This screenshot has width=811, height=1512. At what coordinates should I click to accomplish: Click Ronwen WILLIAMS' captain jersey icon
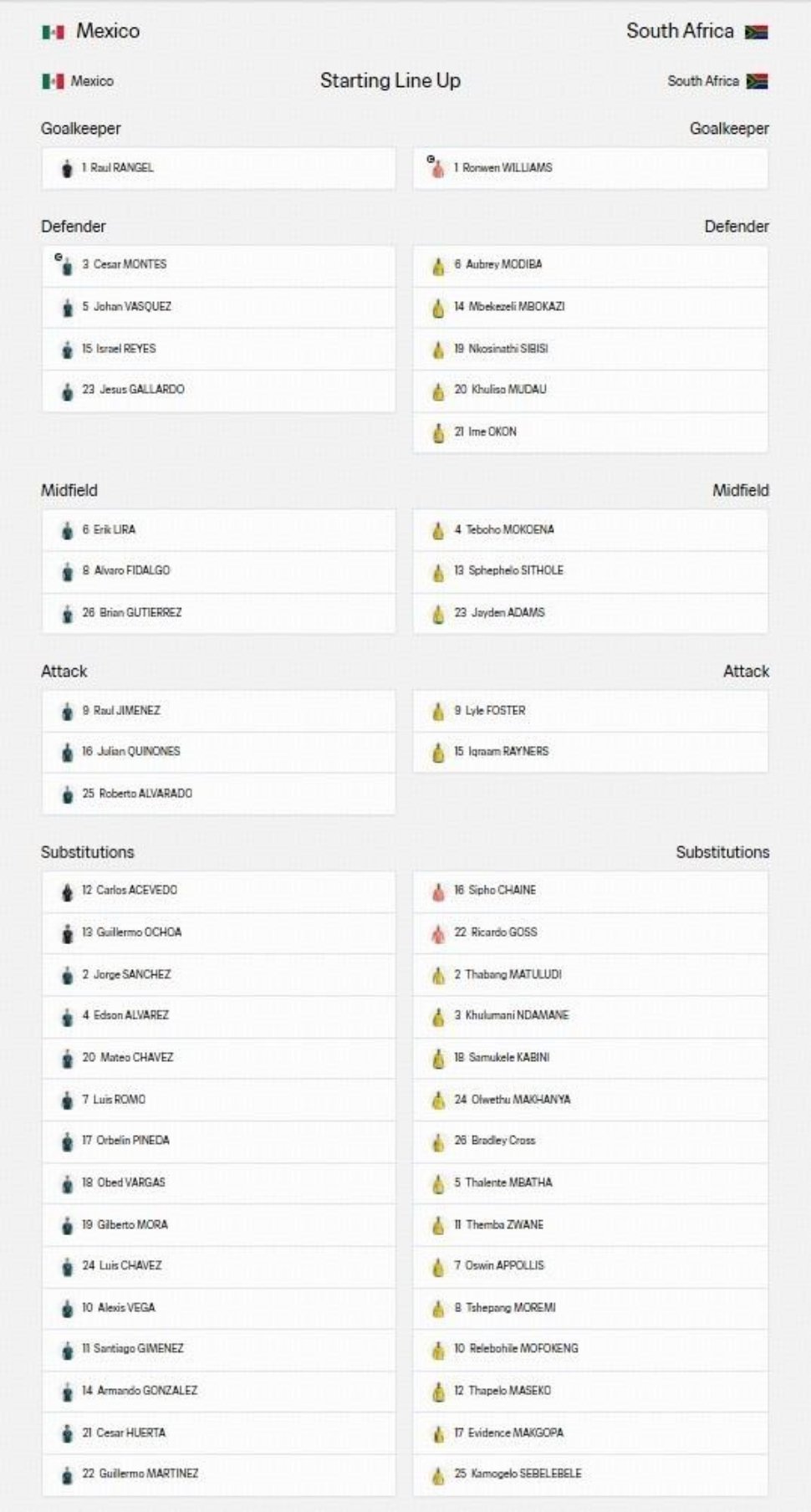click(x=436, y=166)
